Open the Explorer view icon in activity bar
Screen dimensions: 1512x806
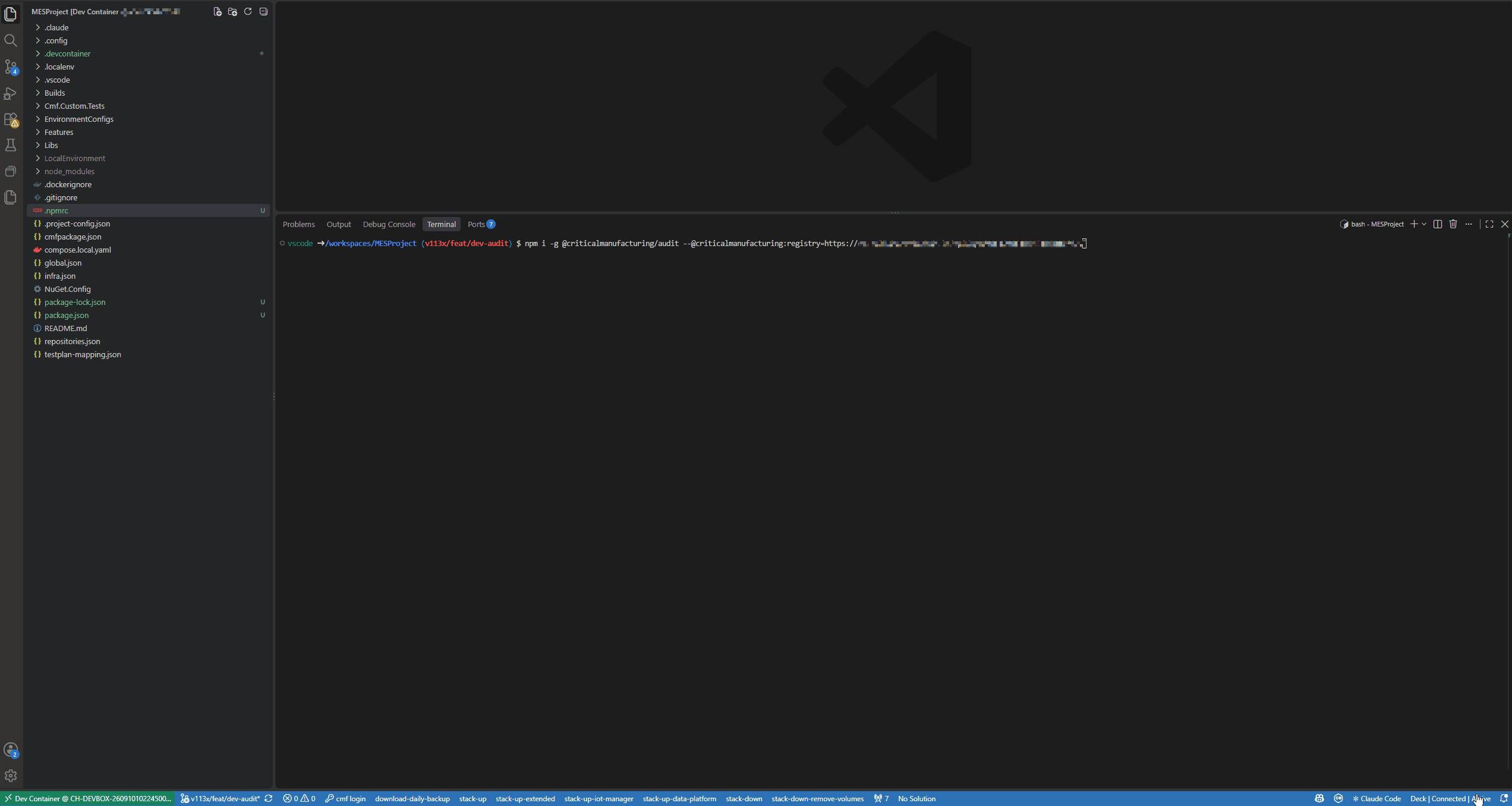(11, 14)
